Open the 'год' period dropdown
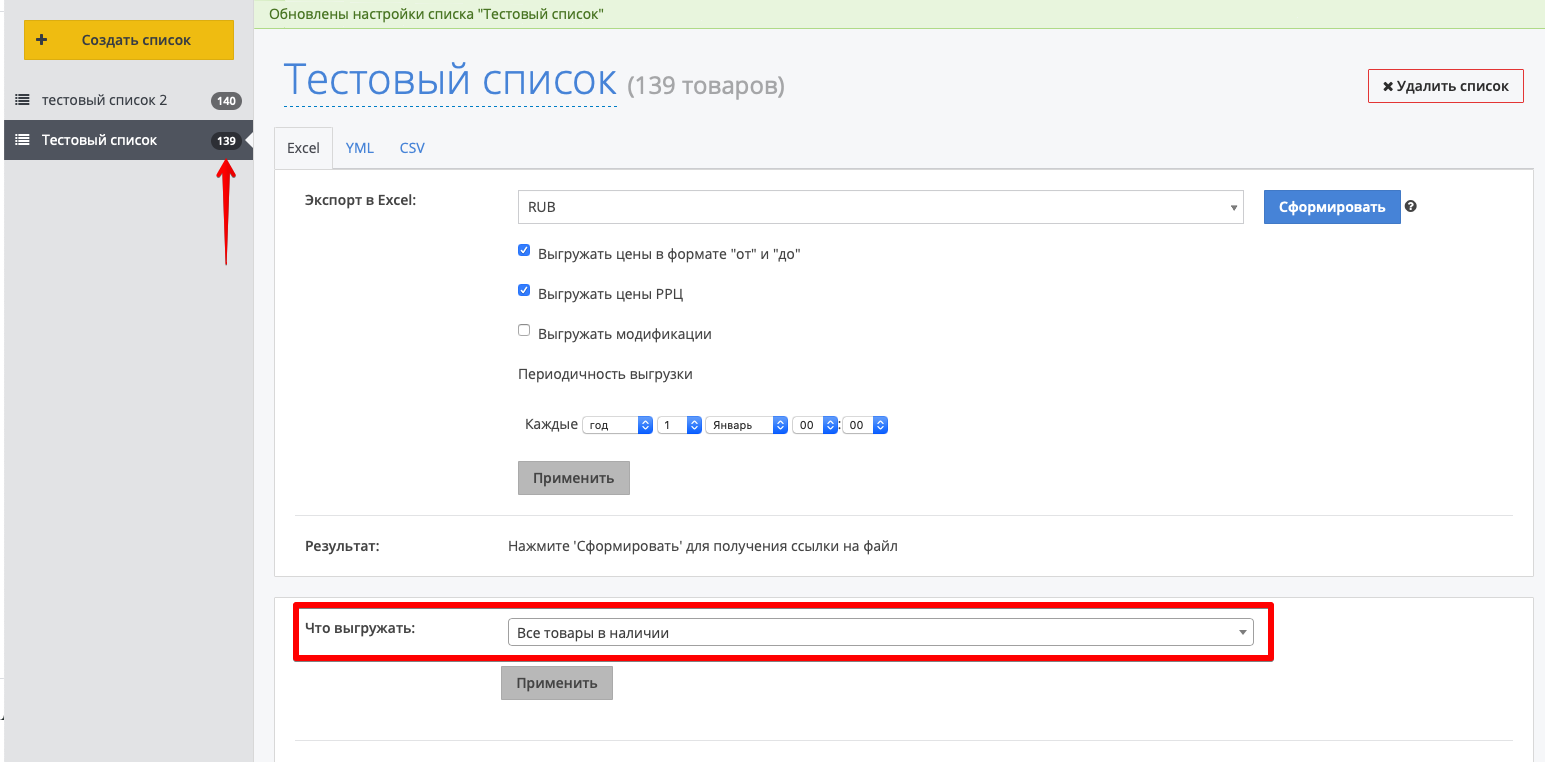1545x762 pixels. point(618,425)
